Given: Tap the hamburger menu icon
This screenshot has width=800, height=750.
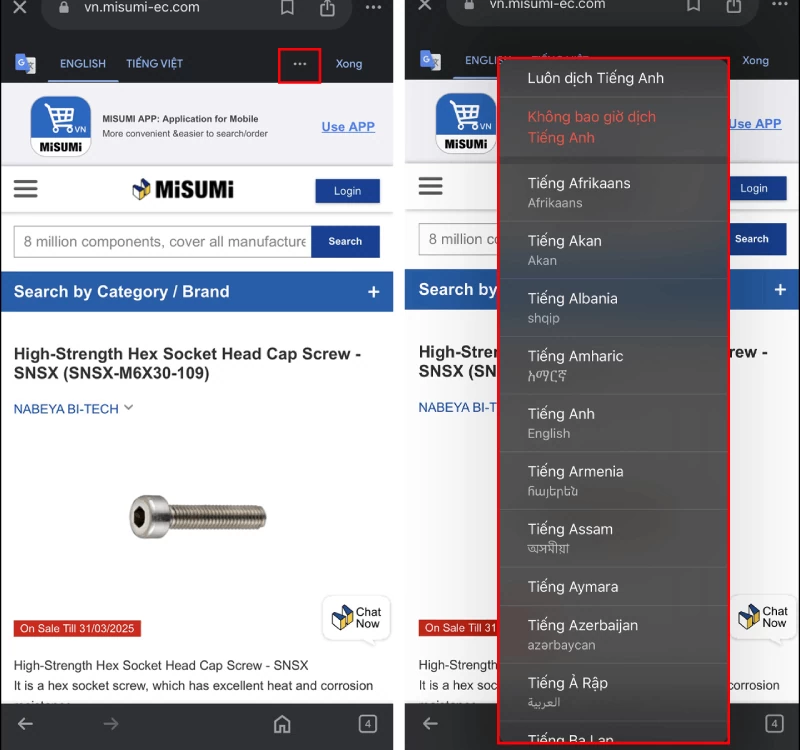Looking at the screenshot, I should [x=26, y=188].
